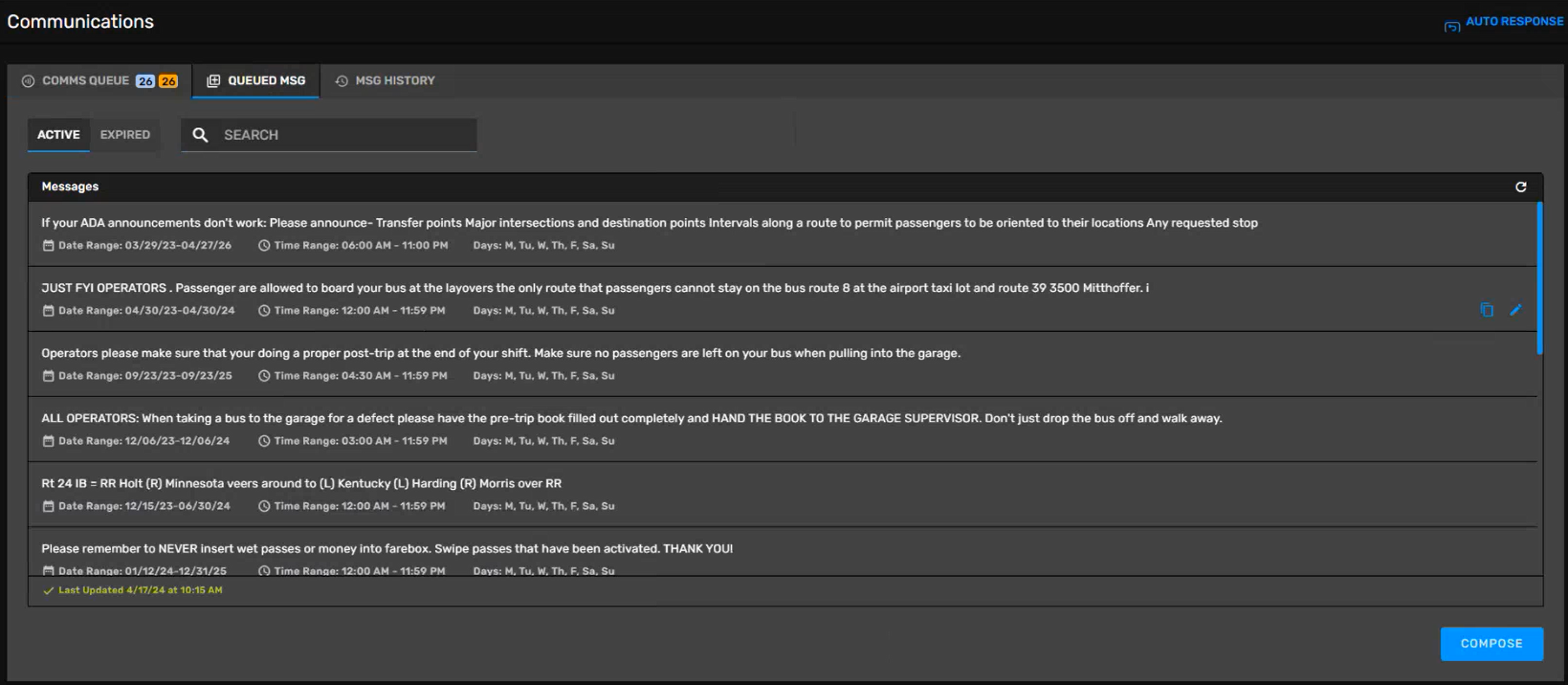Click into the Search input field
The width and height of the screenshot is (1568, 685).
click(344, 135)
